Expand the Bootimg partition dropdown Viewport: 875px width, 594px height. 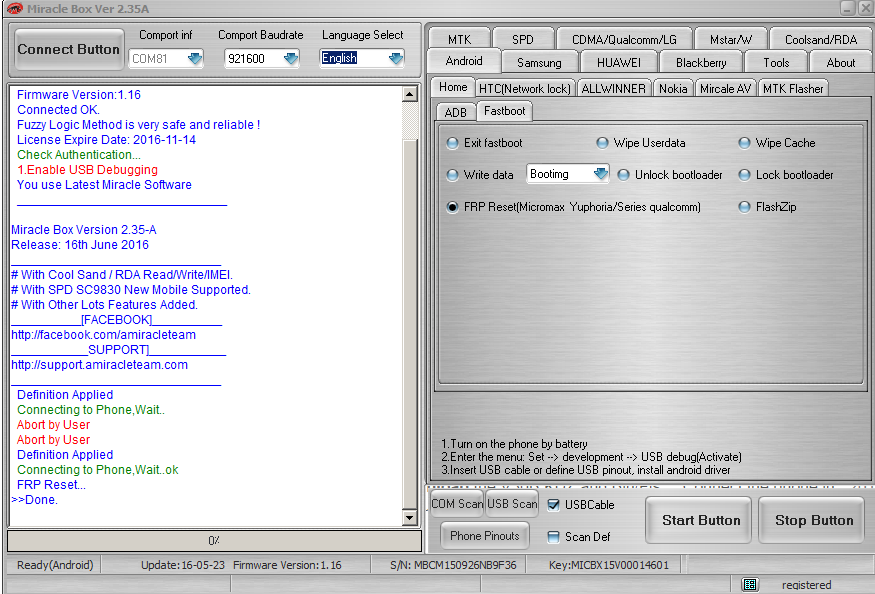click(600, 174)
